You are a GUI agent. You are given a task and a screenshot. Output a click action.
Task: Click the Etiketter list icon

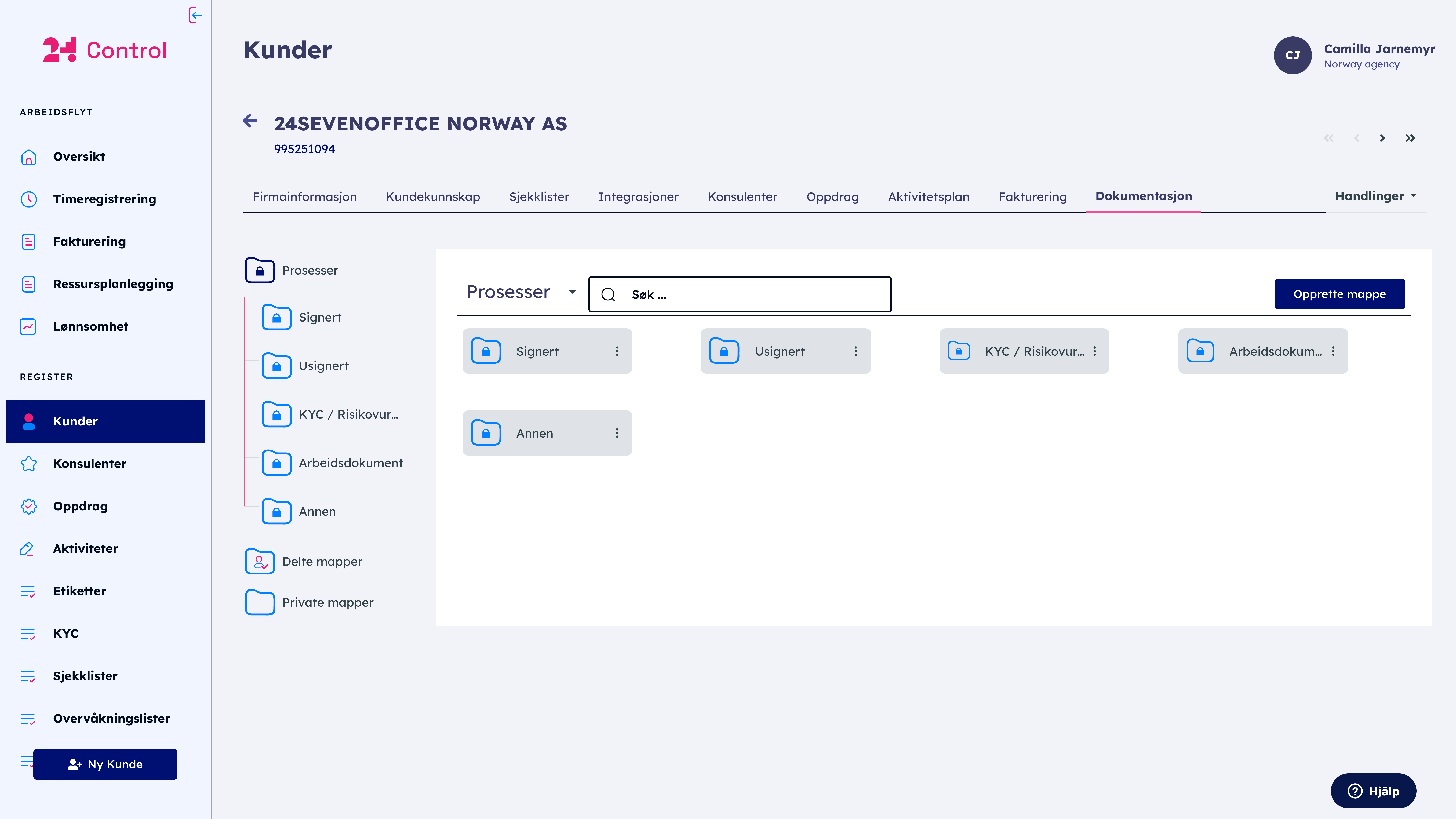[28, 591]
